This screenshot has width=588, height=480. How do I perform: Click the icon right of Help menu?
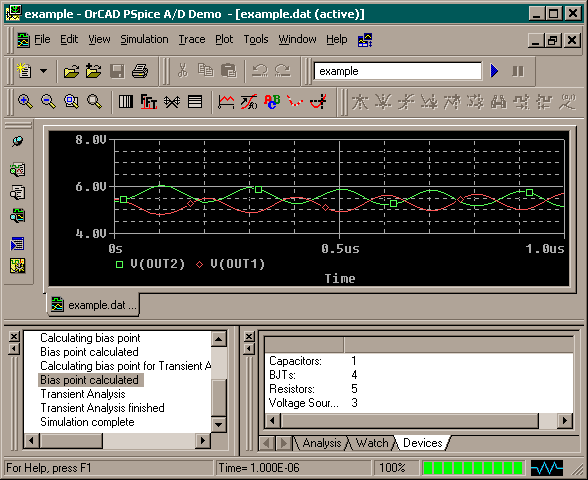(x=365, y=40)
